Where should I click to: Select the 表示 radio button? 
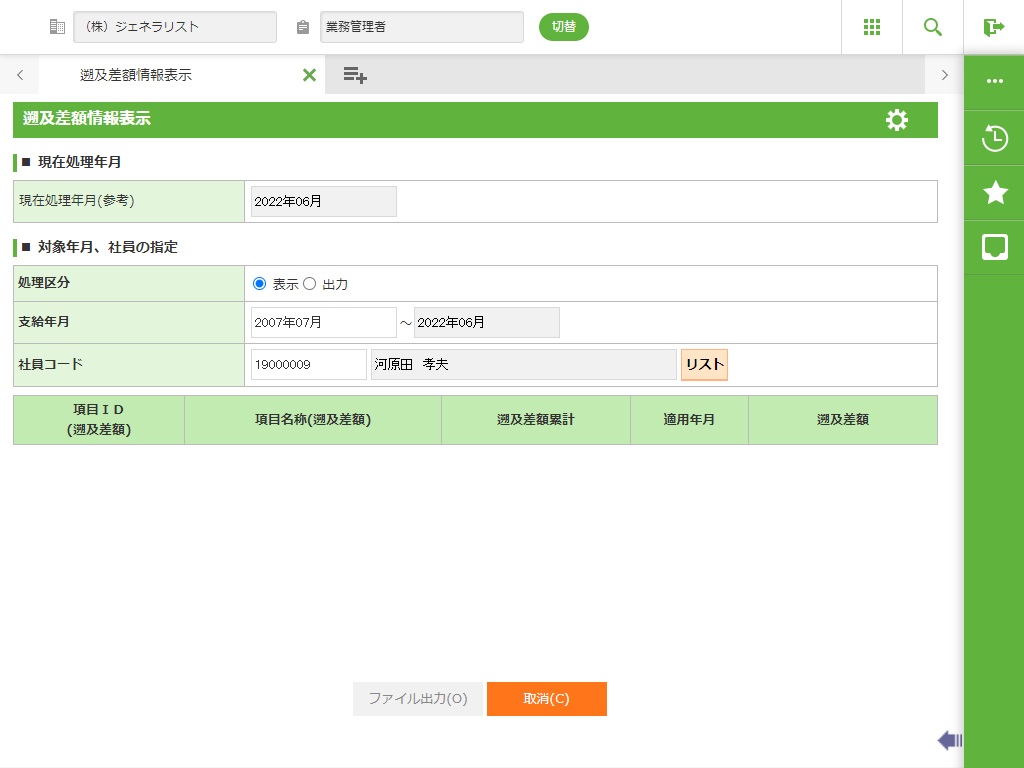[x=260, y=284]
